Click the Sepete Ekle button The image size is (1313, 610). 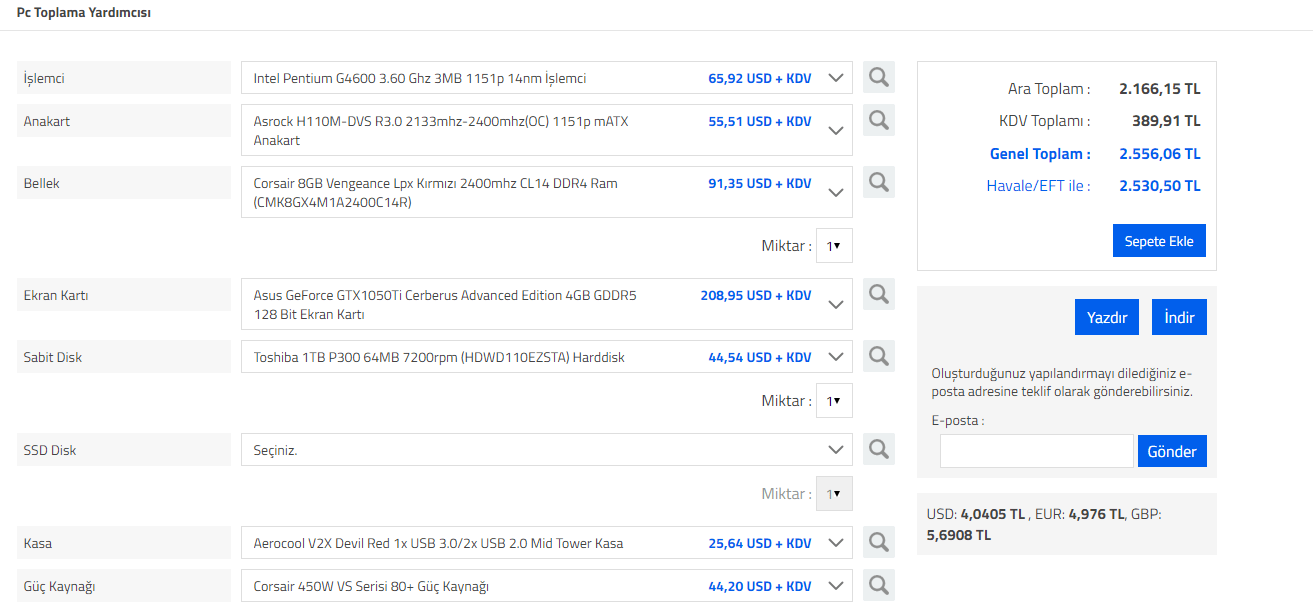point(1159,241)
